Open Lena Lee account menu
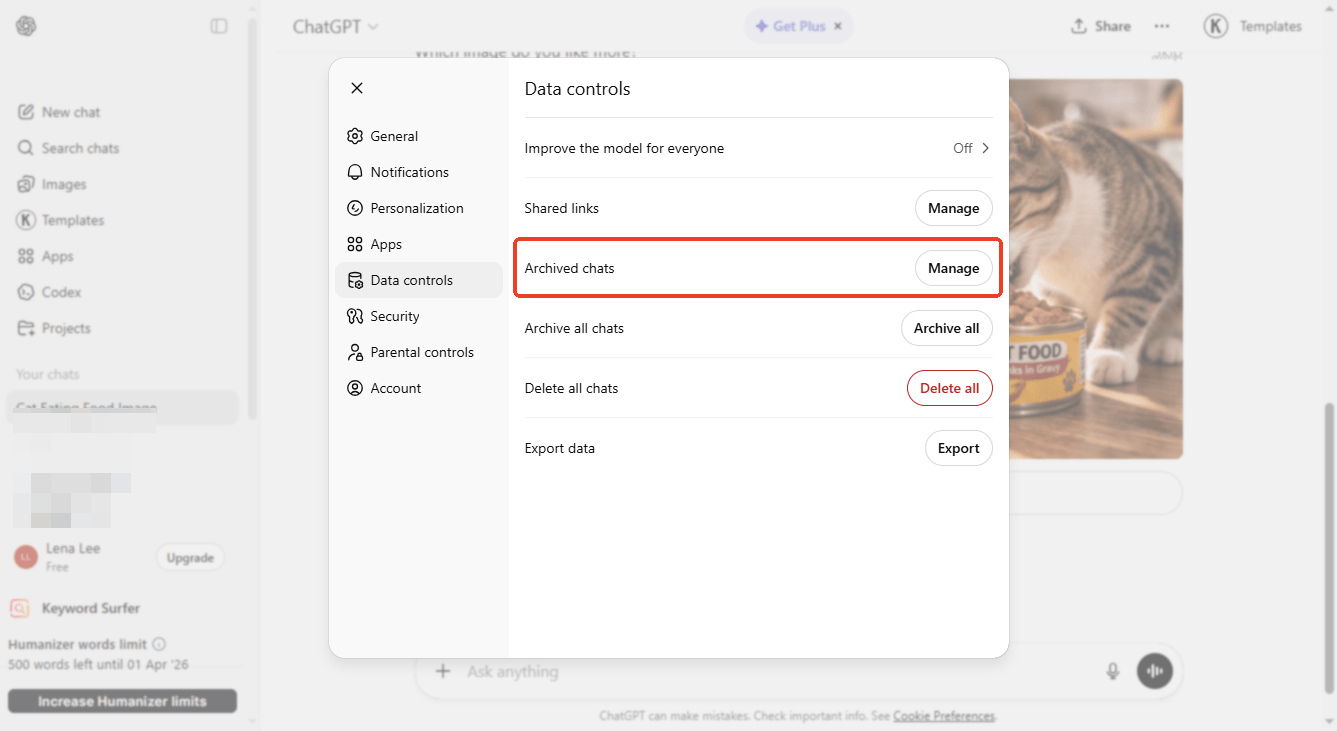 click(72, 557)
